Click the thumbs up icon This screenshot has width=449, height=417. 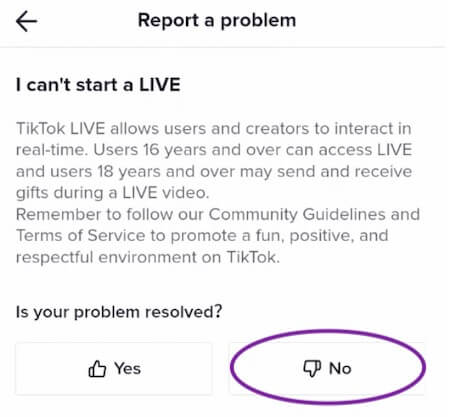[97, 369]
